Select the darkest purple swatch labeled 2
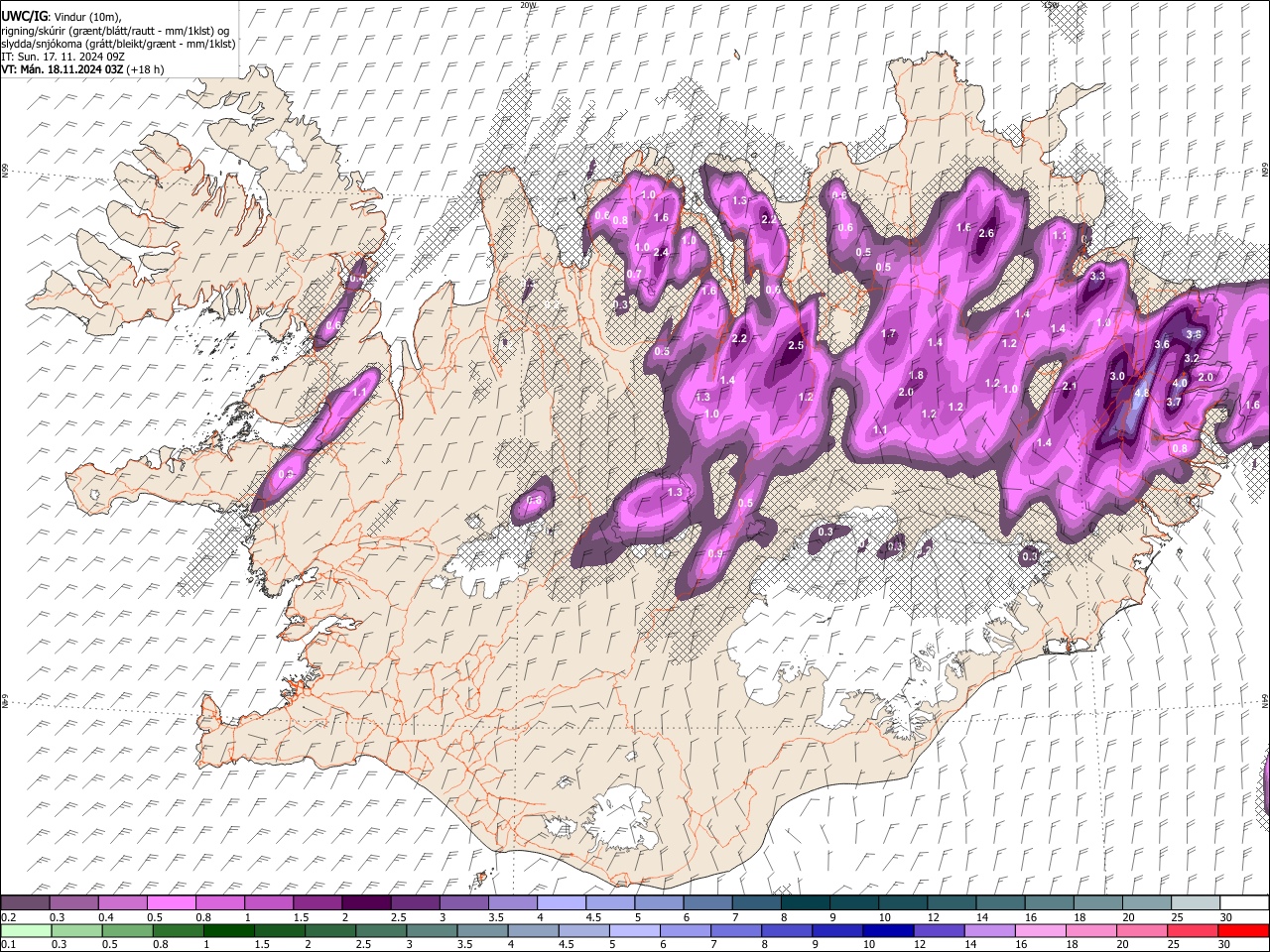This screenshot has width=1270, height=952. 366,902
